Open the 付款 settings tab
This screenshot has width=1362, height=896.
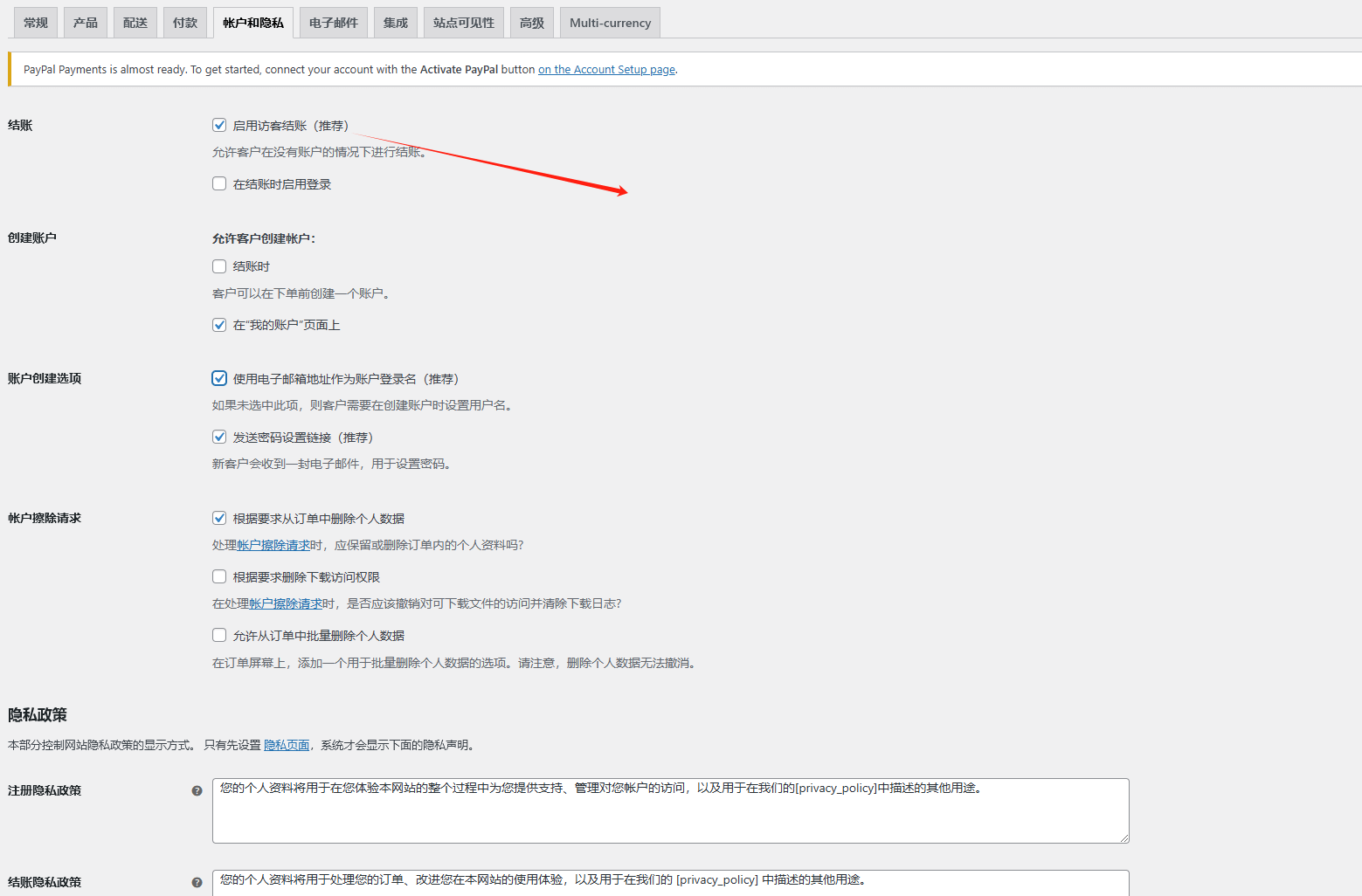(185, 23)
